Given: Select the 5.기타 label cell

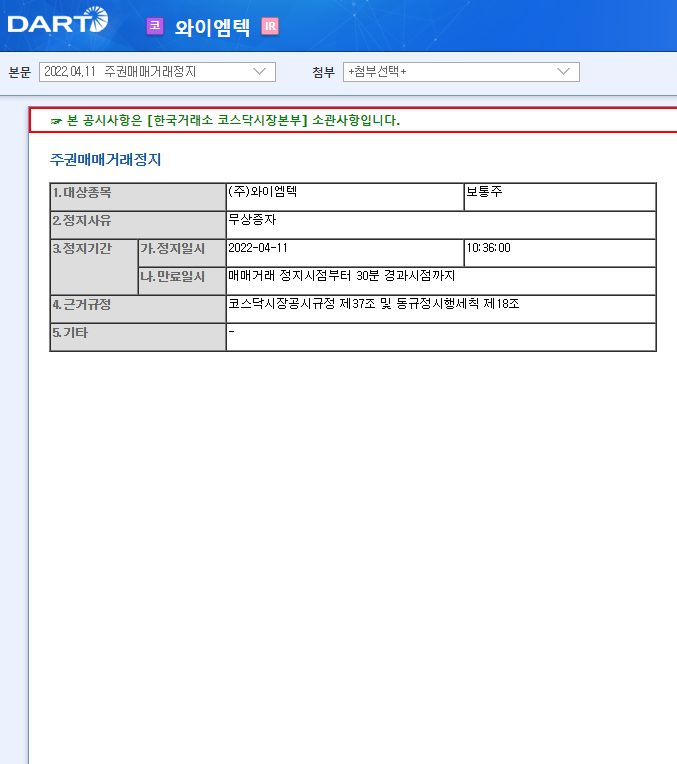Looking at the screenshot, I should [x=138, y=337].
